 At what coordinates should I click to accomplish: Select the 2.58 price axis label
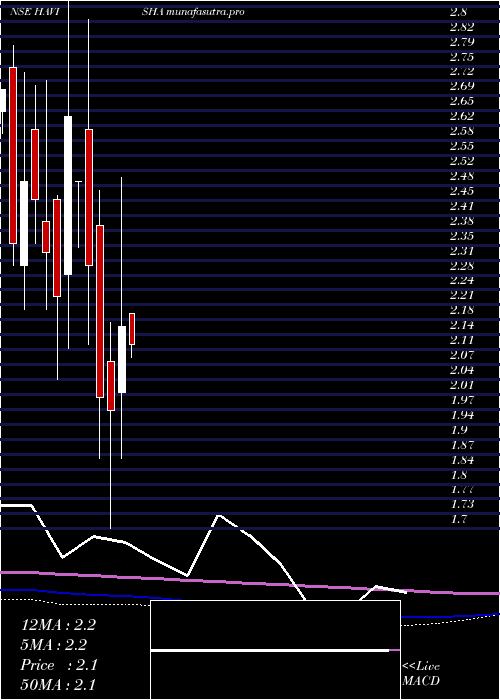462,131
